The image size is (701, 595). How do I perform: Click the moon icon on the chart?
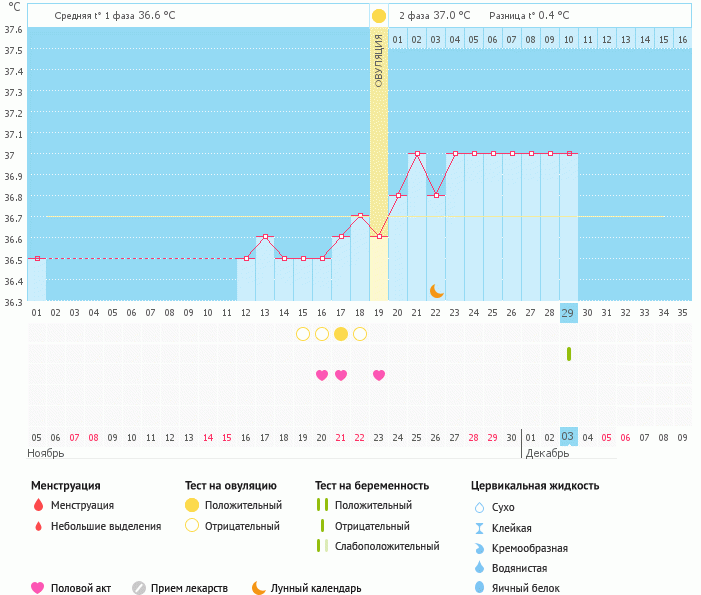pos(436,290)
